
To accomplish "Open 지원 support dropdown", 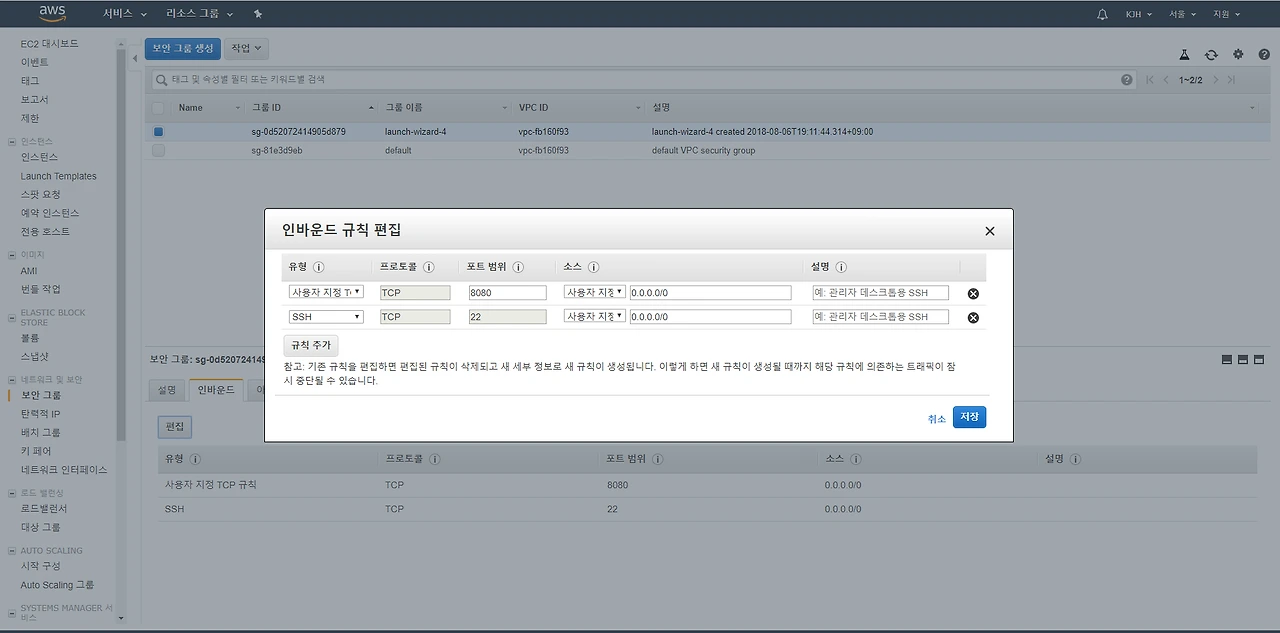I will click(x=1226, y=14).
